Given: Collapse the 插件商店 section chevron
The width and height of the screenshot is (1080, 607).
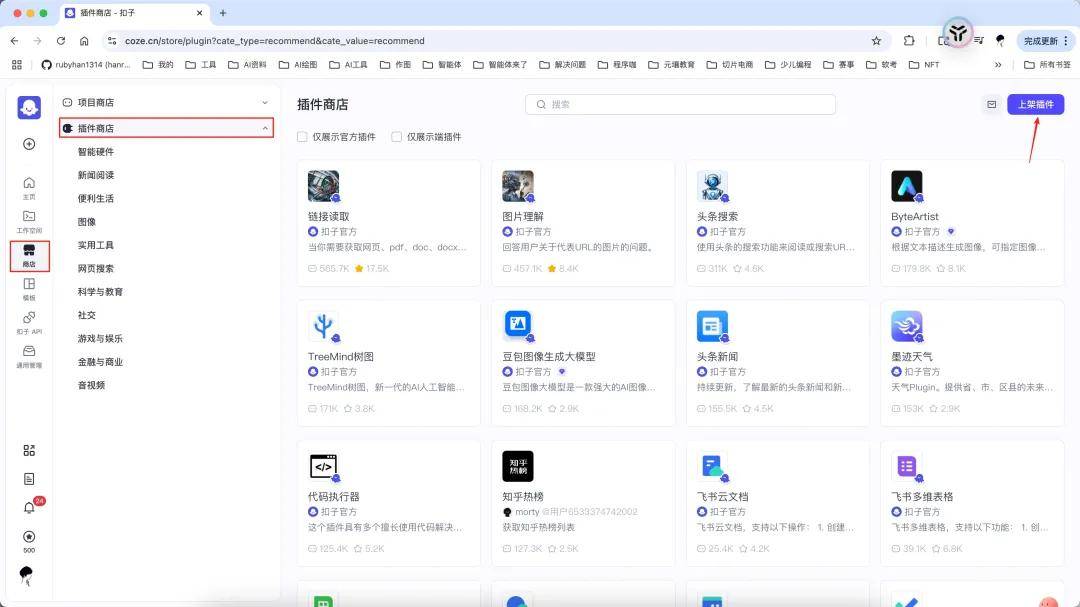Looking at the screenshot, I should 265,128.
